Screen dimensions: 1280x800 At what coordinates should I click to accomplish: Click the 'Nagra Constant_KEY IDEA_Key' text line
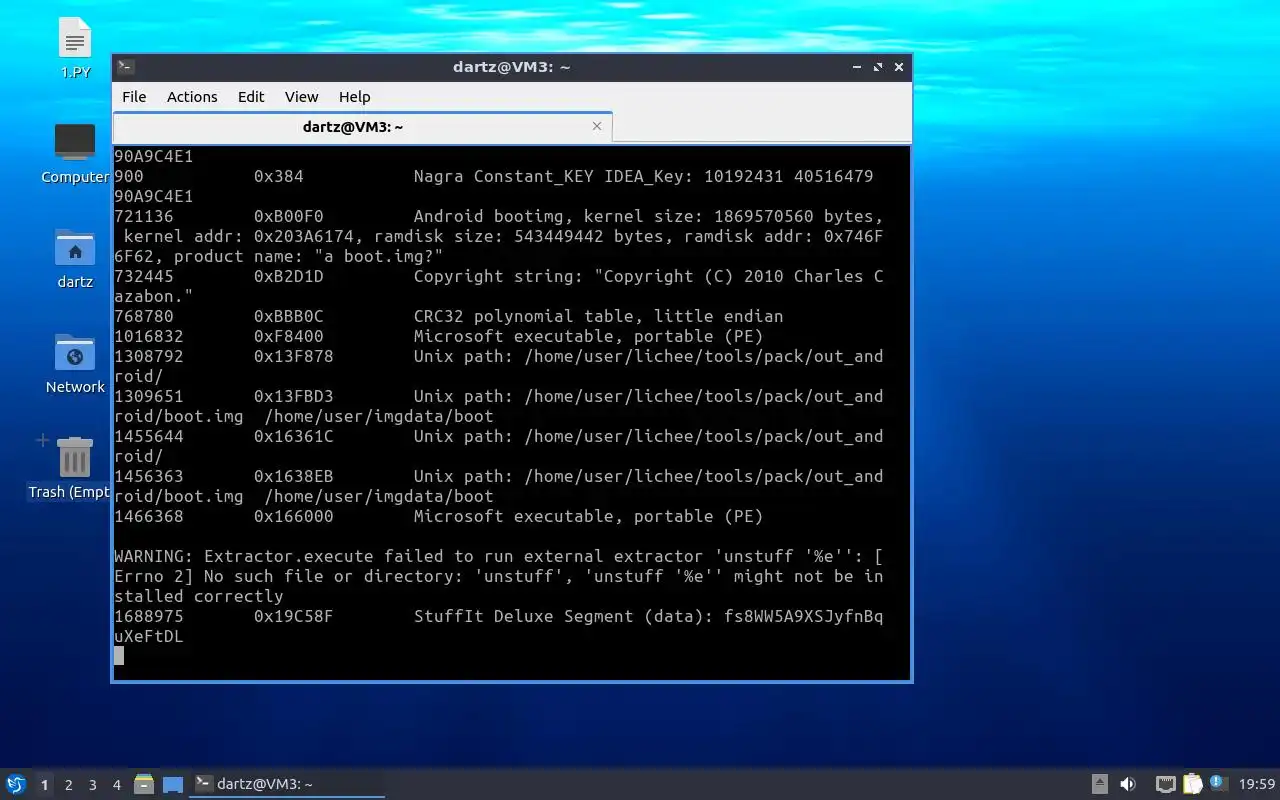pos(643,176)
